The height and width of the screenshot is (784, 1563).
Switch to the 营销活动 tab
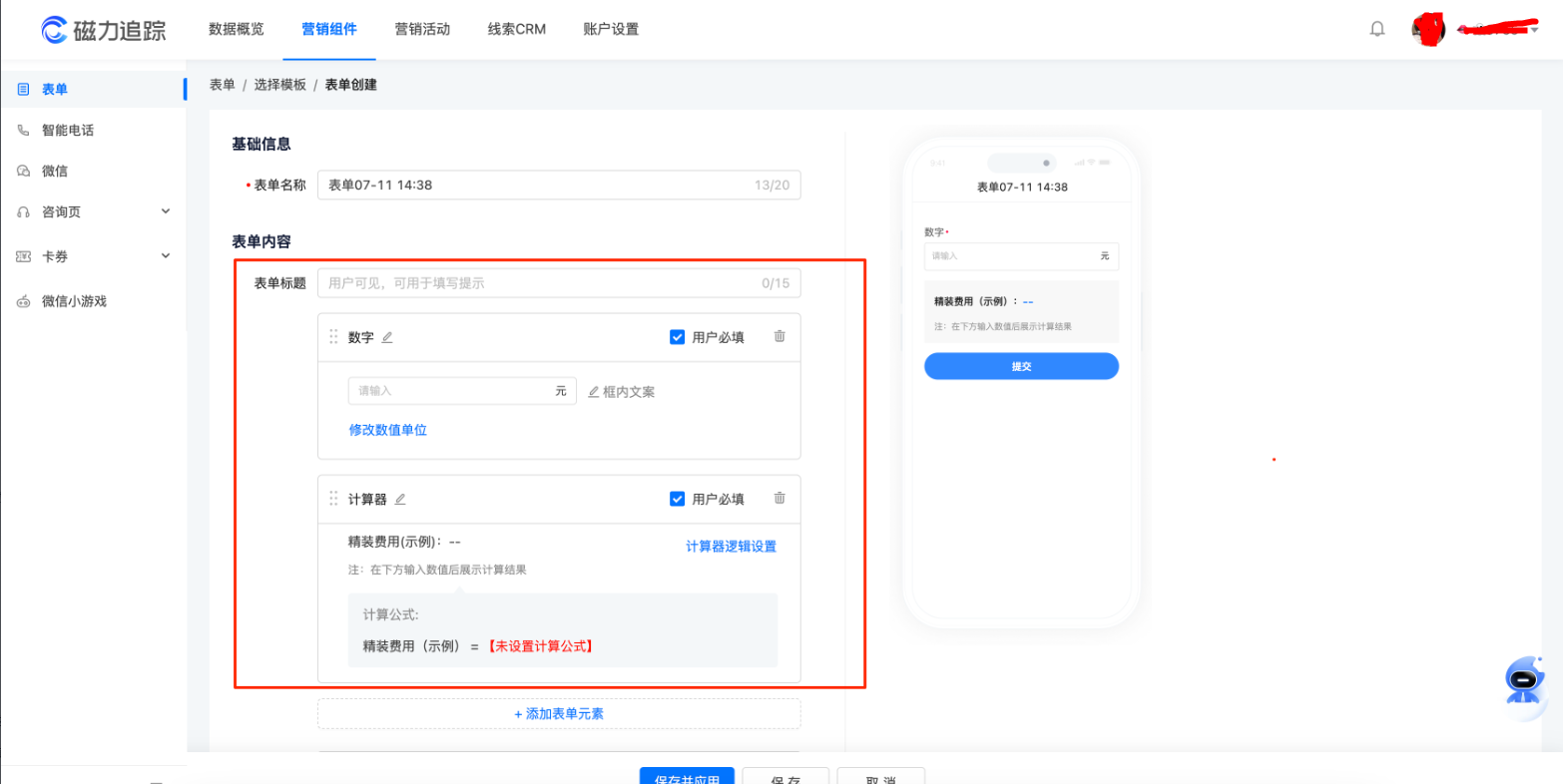coord(422,29)
